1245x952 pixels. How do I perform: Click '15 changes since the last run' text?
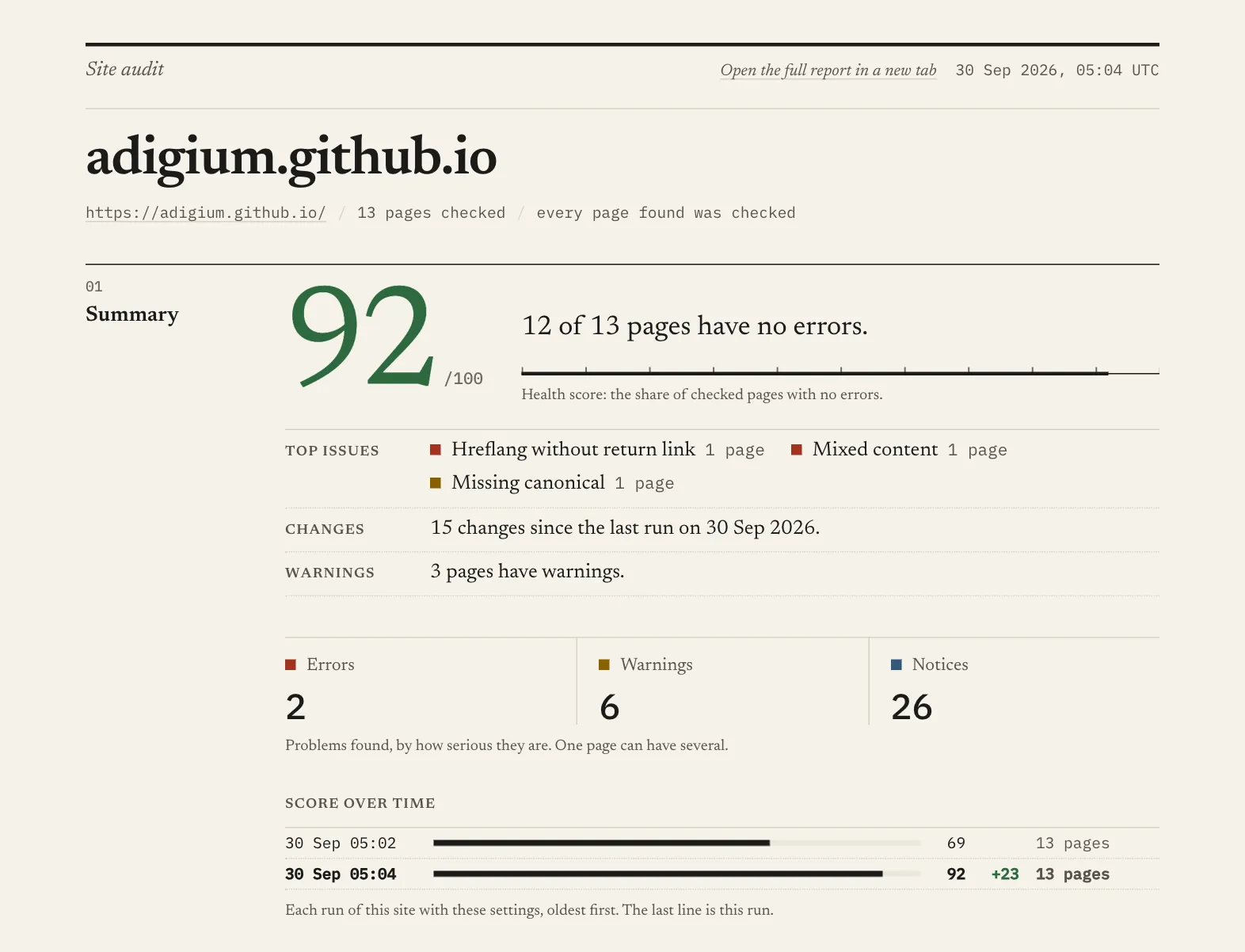(x=625, y=527)
